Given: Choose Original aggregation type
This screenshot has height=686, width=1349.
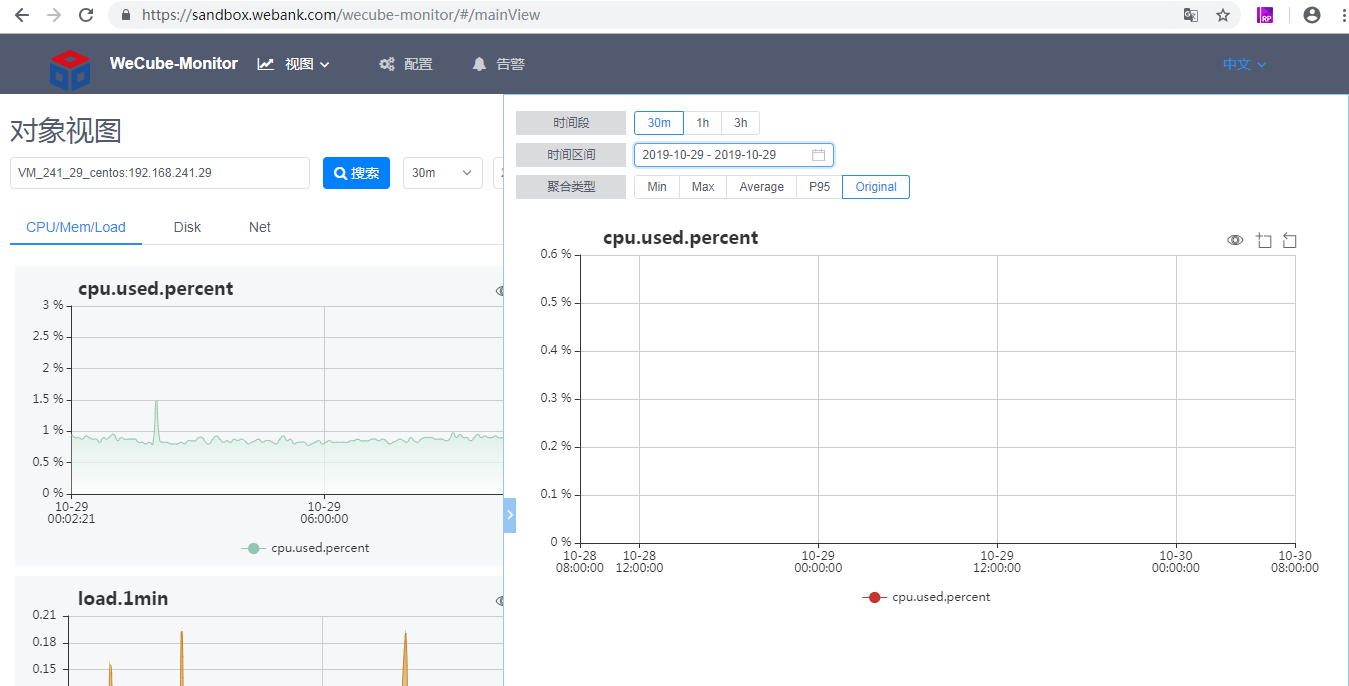Looking at the screenshot, I should [x=876, y=187].
